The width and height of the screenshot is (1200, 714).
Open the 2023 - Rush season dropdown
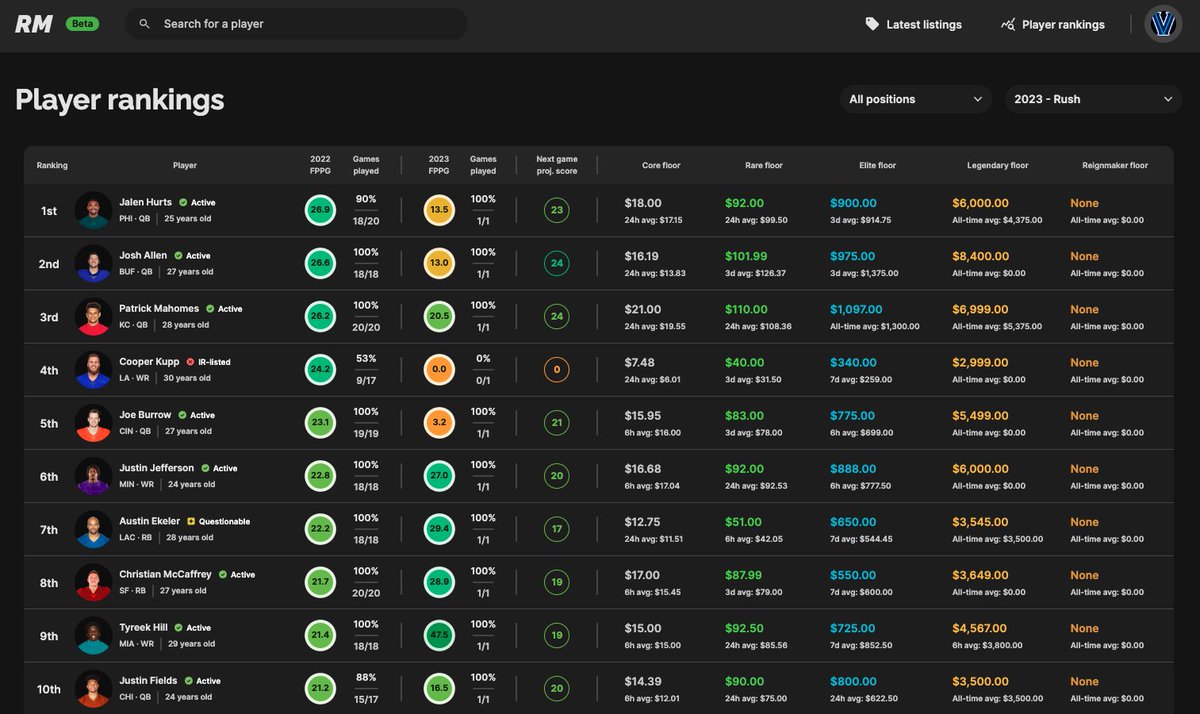1093,99
